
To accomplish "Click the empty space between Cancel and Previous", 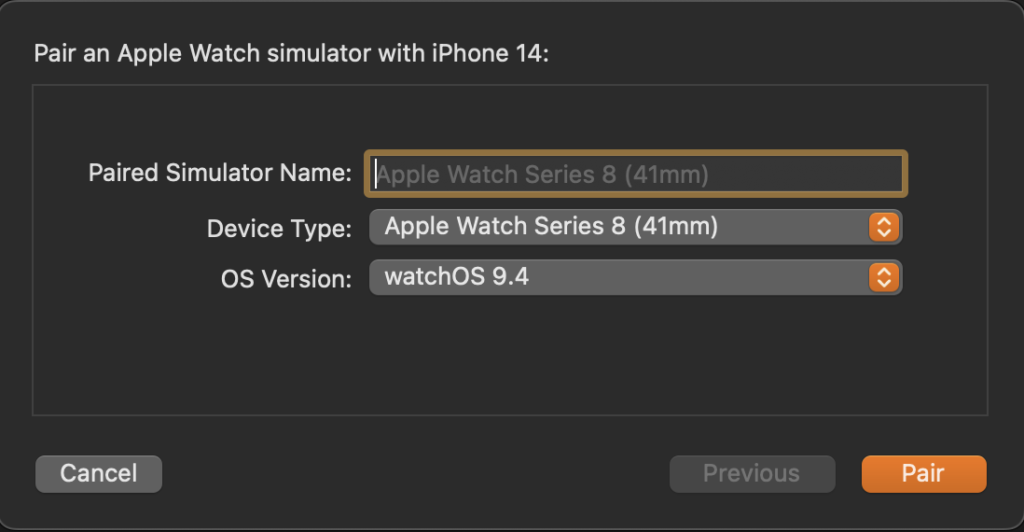I will point(415,473).
